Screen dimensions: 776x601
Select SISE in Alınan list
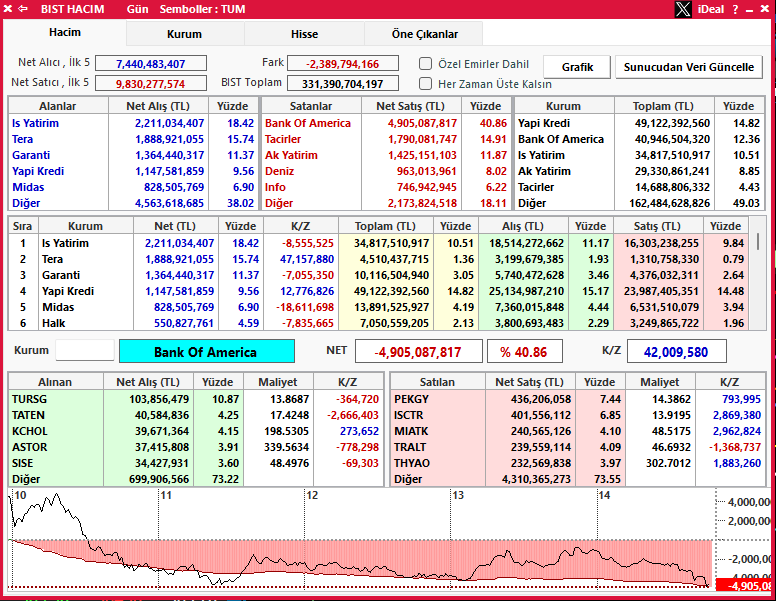(x=23, y=463)
